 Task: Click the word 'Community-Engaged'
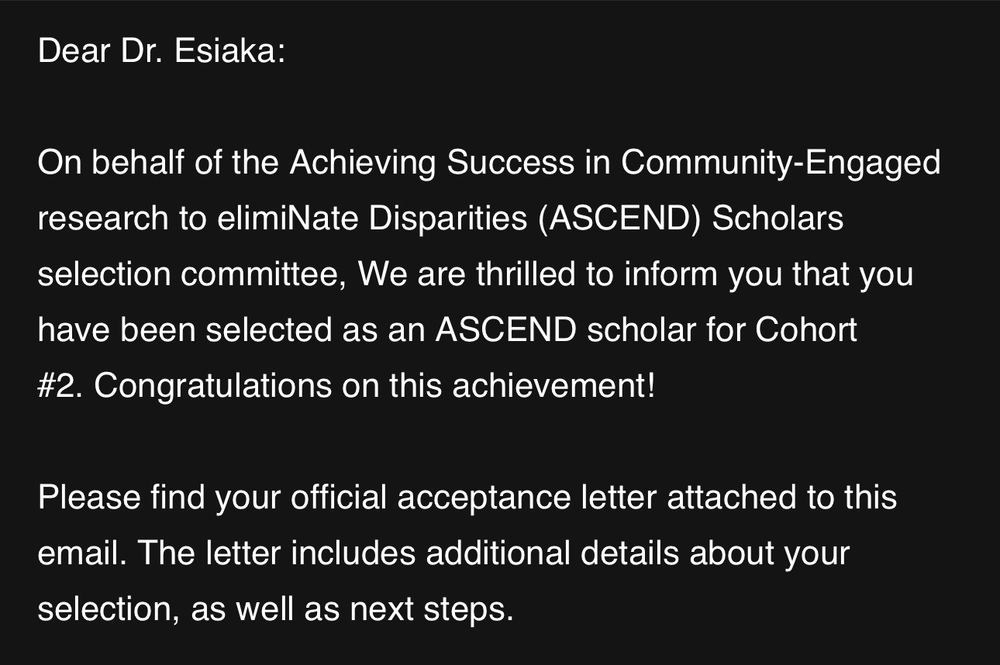click(781, 162)
